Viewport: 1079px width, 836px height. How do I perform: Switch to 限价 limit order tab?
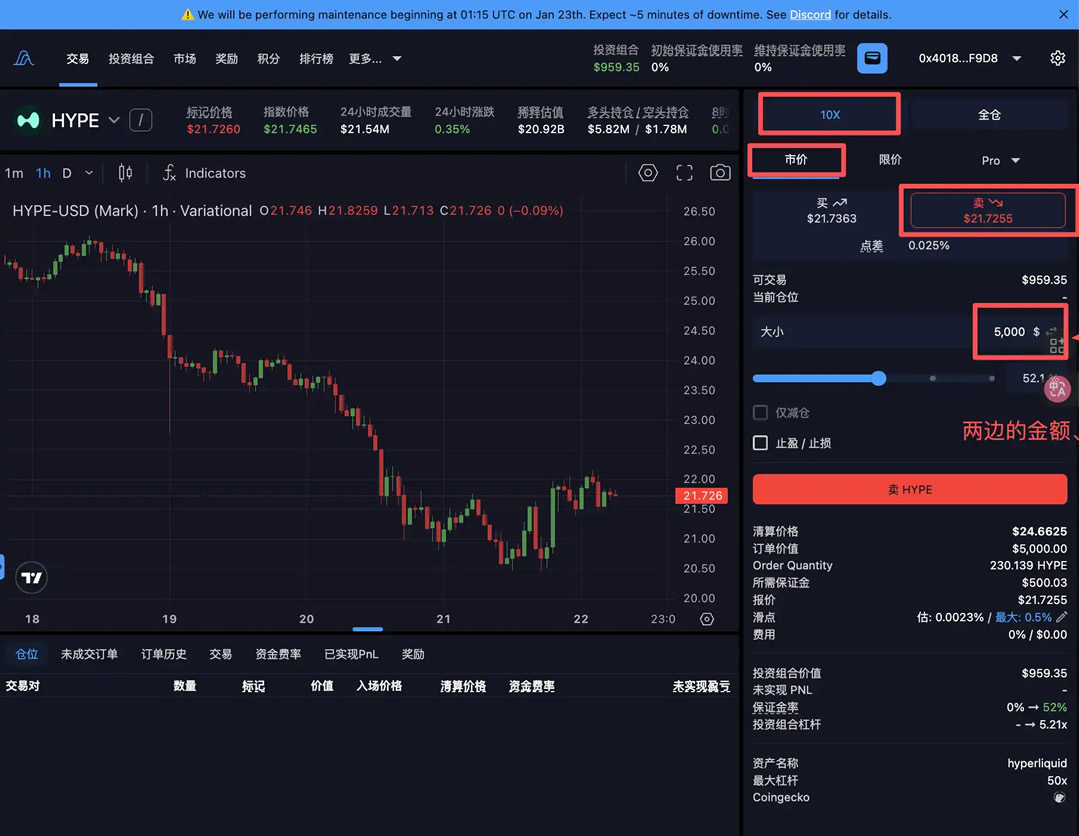pos(890,160)
